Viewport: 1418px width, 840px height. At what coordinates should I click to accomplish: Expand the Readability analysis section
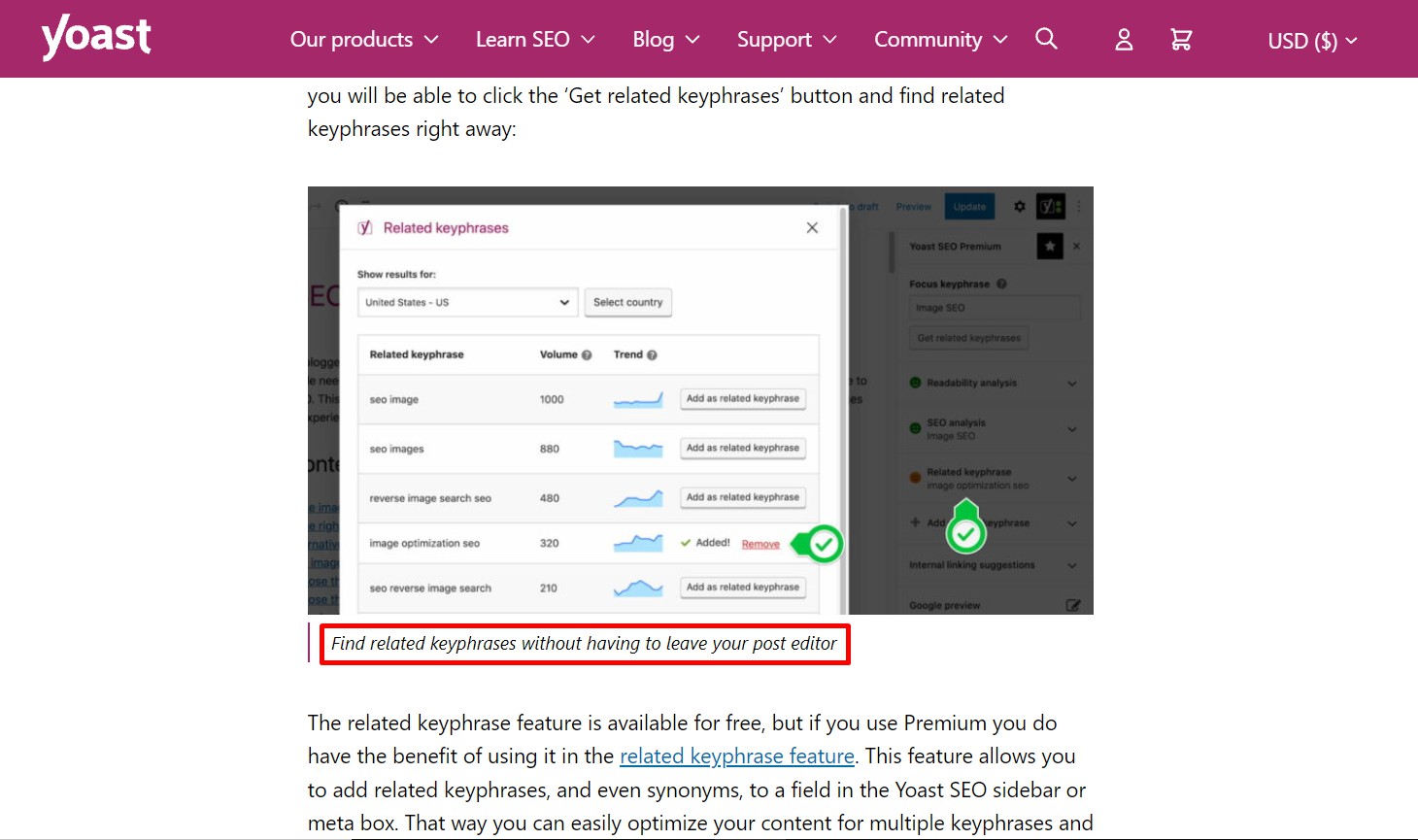[x=1071, y=382]
